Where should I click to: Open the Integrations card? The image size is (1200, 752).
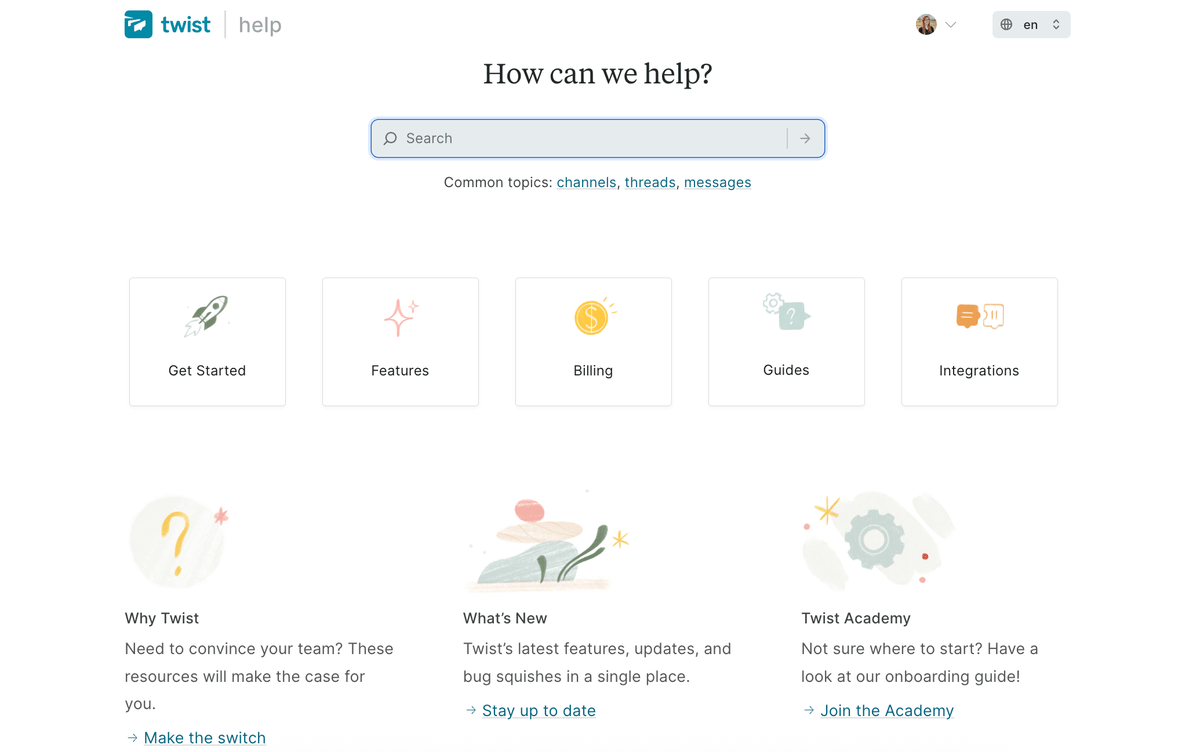pyautogui.click(x=979, y=342)
